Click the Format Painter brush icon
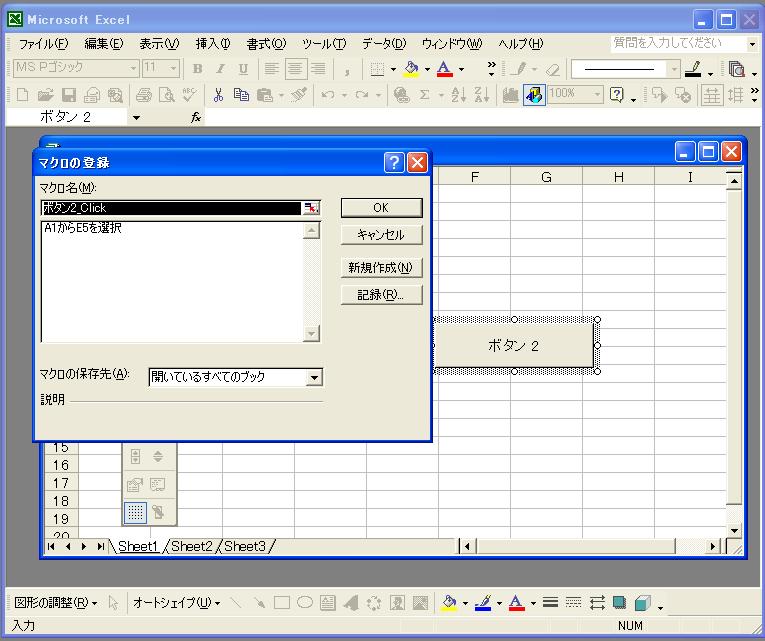Screen dimensions: 765x641 coord(299,95)
